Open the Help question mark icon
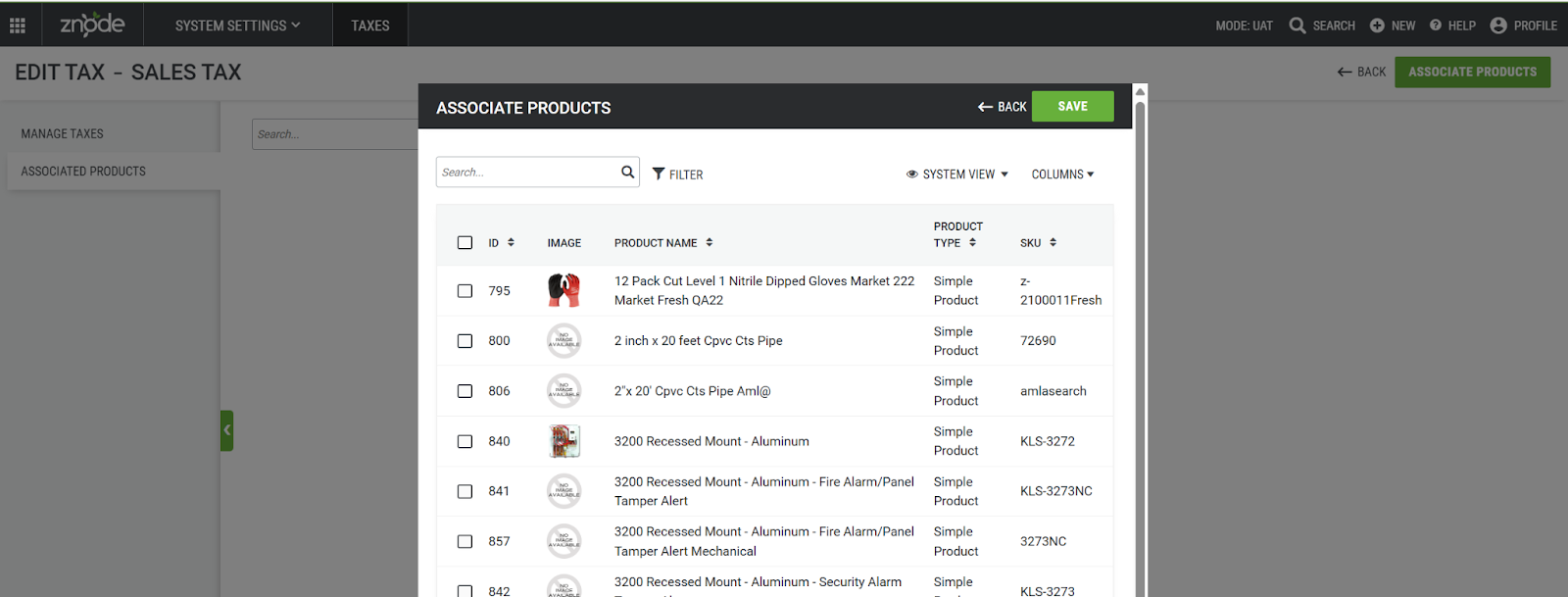Image resolution: width=1568 pixels, height=597 pixels. [x=1436, y=25]
